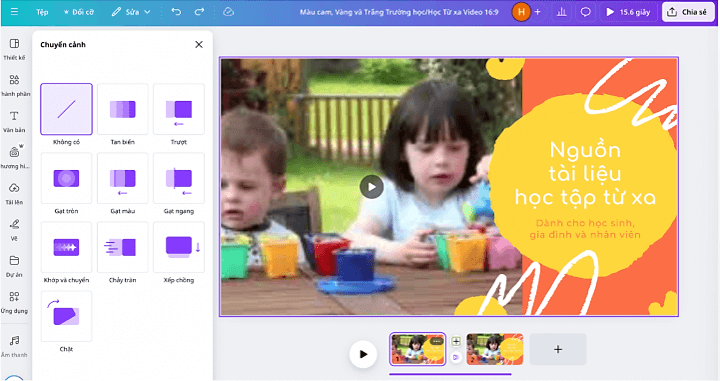Open the Vẽ draw tab

(x=14, y=230)
